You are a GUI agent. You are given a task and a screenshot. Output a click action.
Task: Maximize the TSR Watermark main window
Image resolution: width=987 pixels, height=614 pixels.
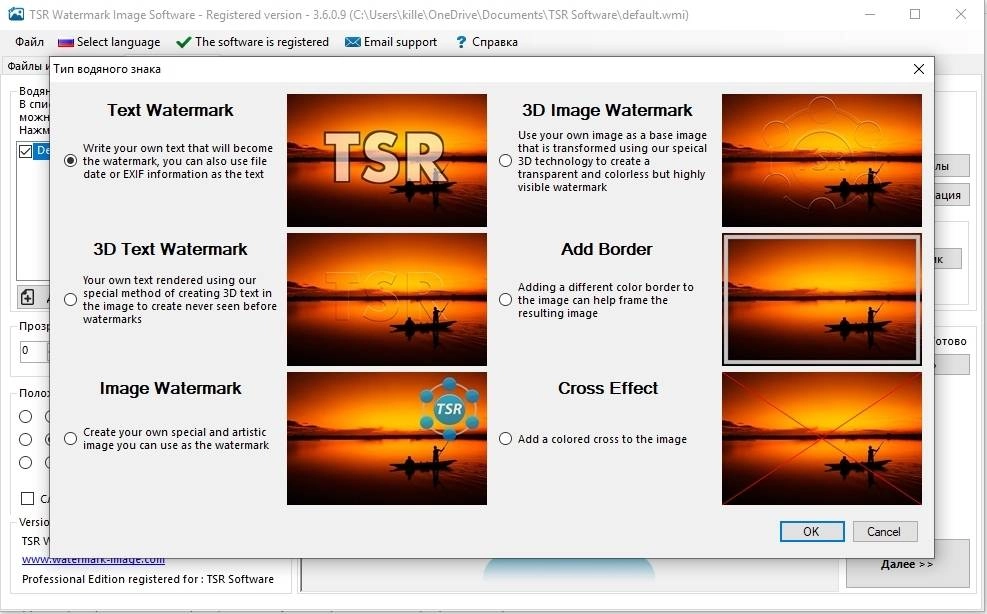[915, 14]
